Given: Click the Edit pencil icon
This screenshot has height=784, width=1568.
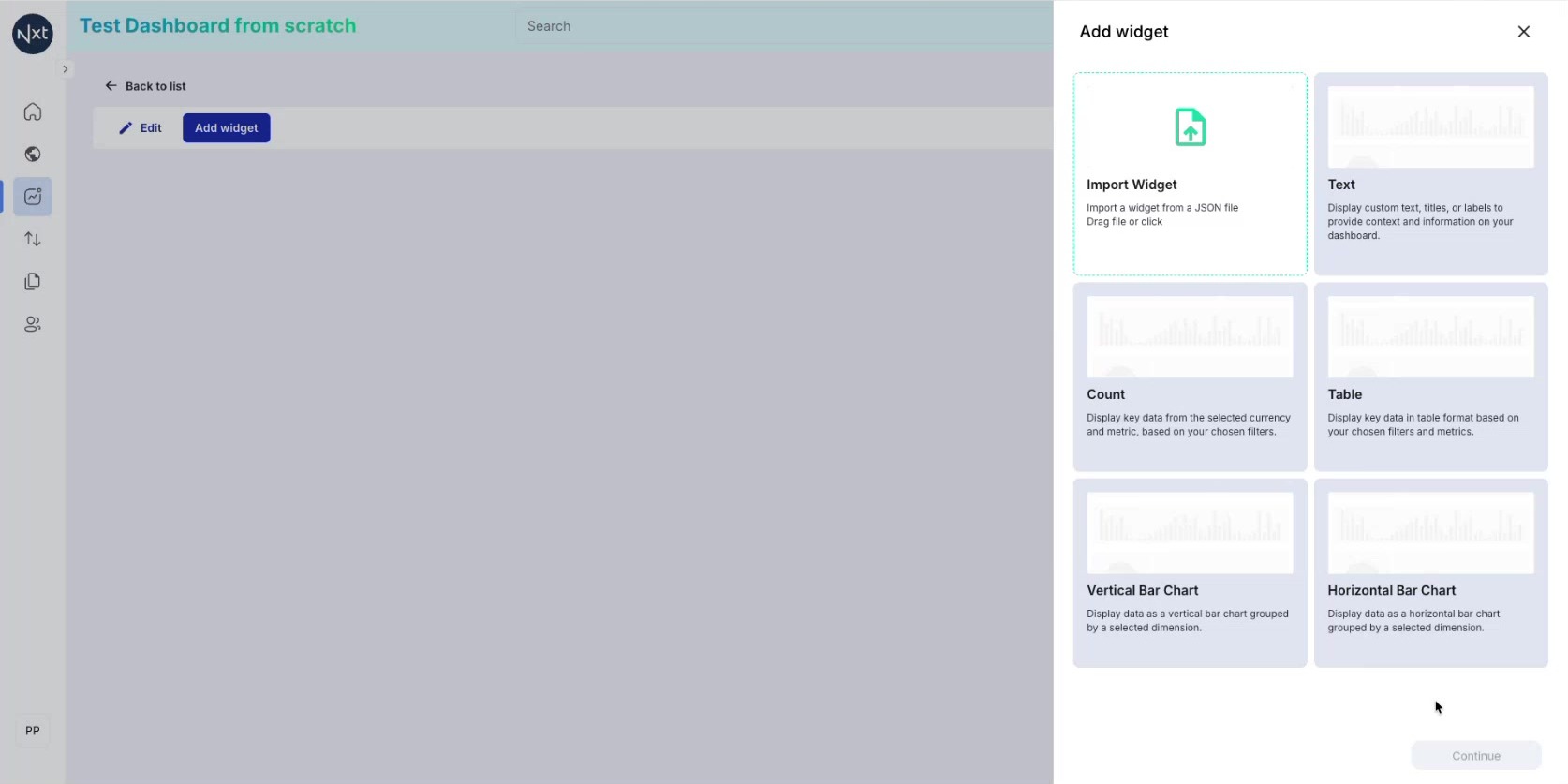Looking at the screenshot, I should (126, 128).
